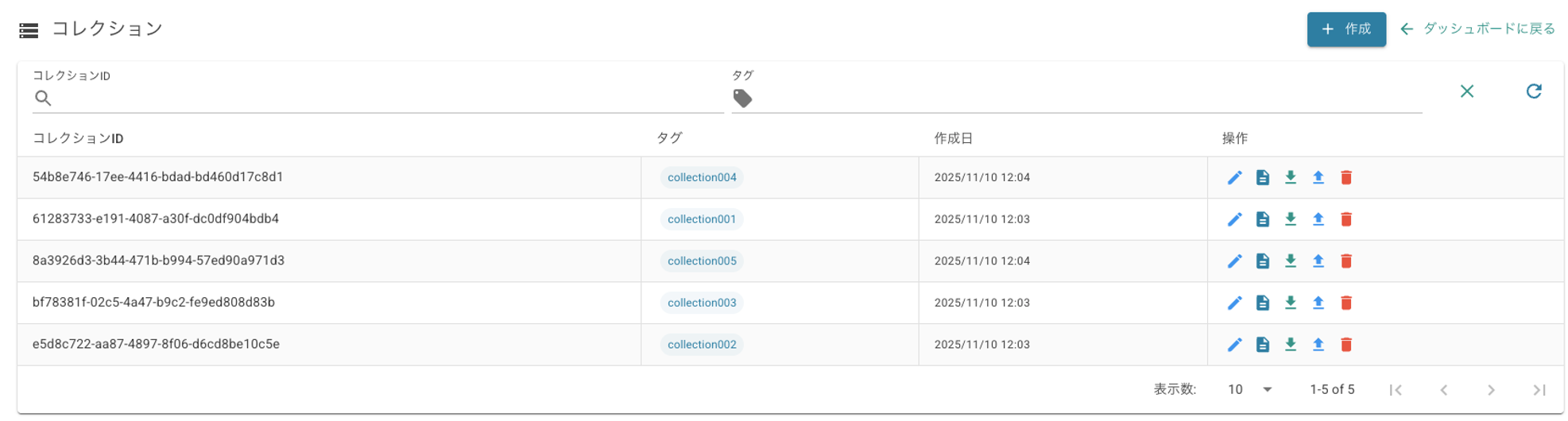
Task: Sort by the 作成日 column header
Action: (x=953, y=138)
